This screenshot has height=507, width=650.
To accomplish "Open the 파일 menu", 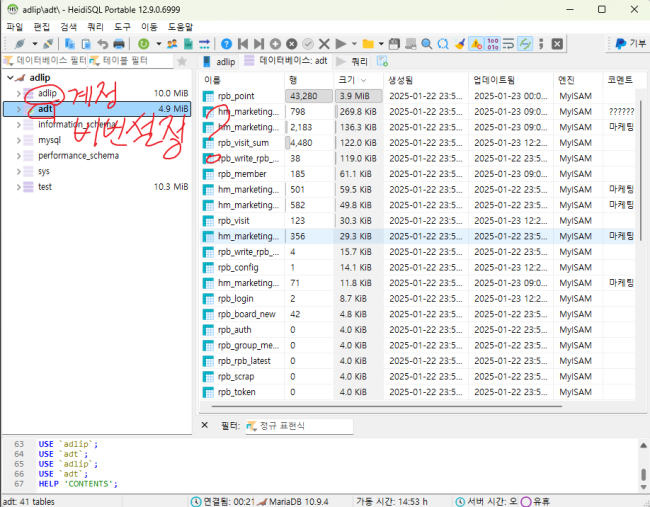I will pos(15,27).
